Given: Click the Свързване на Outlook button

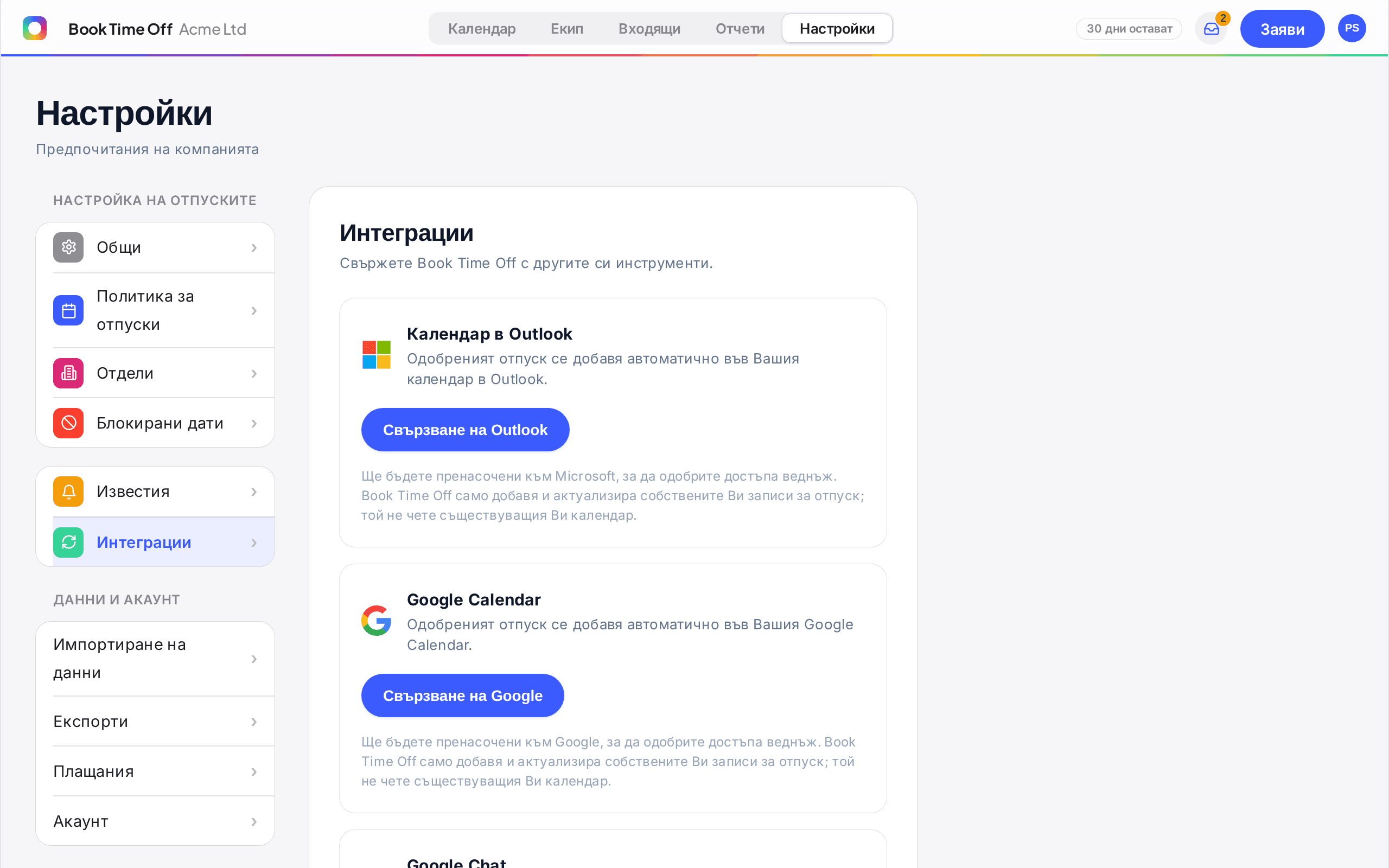Looking at the screenshot, I should point(465,430).
